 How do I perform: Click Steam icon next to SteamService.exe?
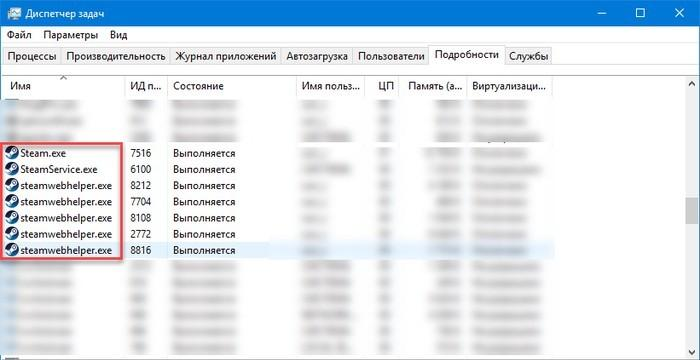pyautogui.click(x=12, y=169)
